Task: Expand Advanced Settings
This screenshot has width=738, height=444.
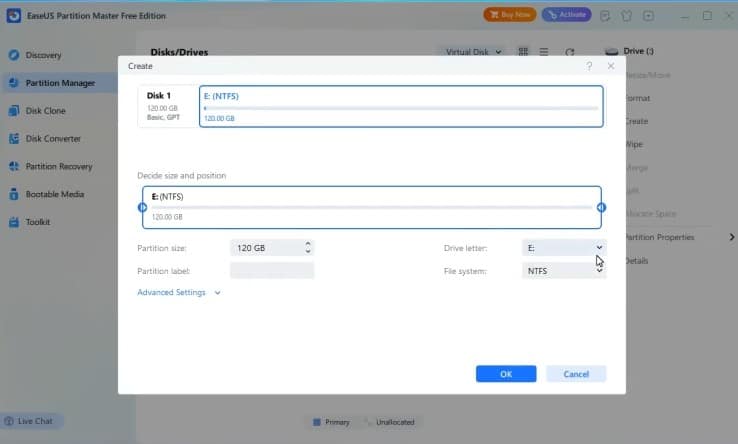Action: pos(179,292)
